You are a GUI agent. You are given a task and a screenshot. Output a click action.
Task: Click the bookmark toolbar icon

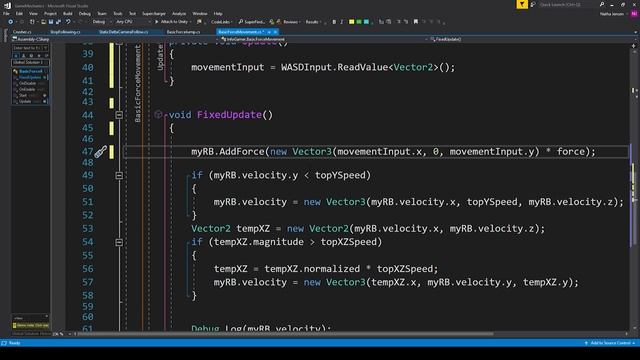(x=416, y=22)
